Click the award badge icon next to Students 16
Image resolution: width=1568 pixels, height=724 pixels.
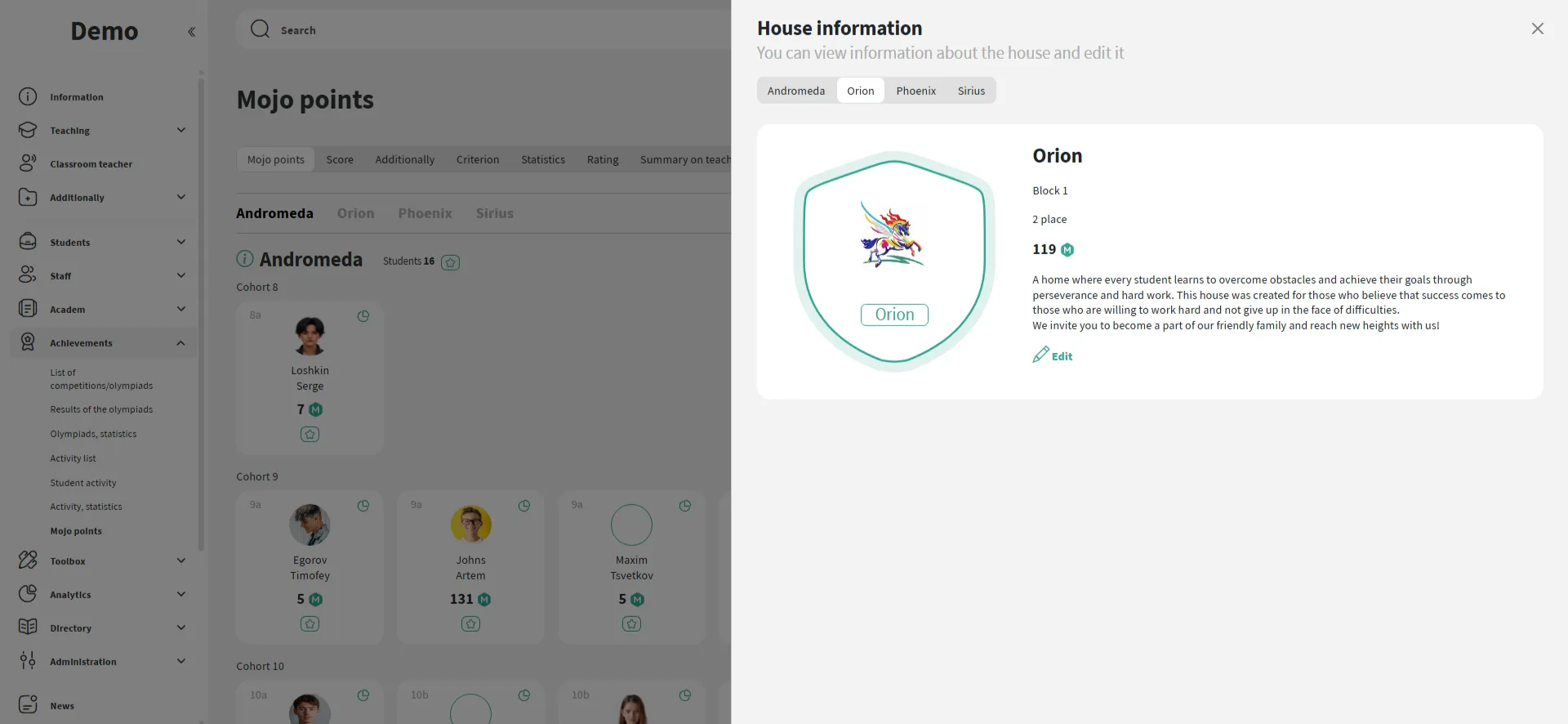450,262
